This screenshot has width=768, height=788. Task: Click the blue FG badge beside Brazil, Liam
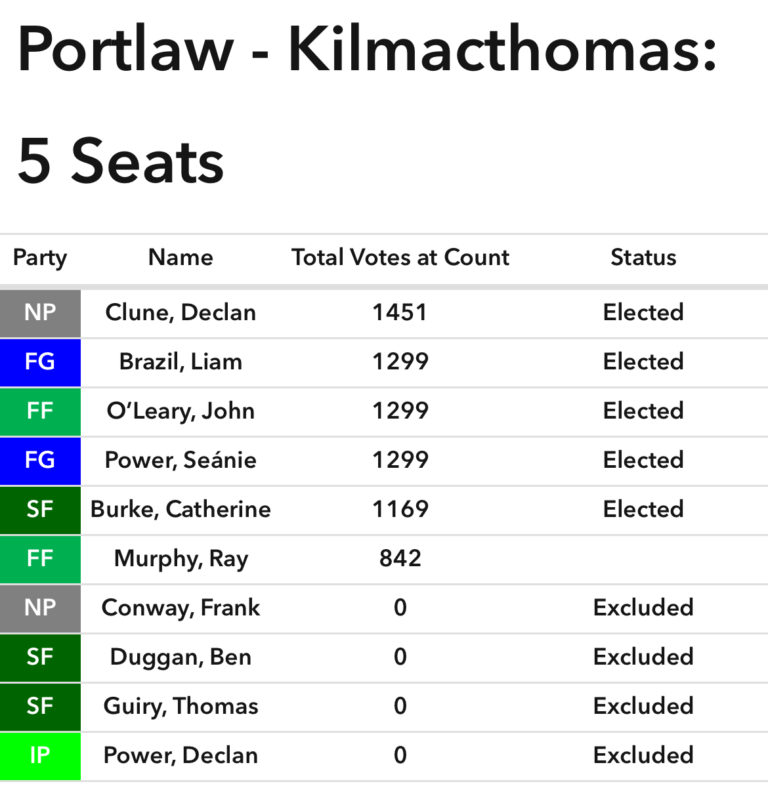pyautogui.click(x=40, y=362)
